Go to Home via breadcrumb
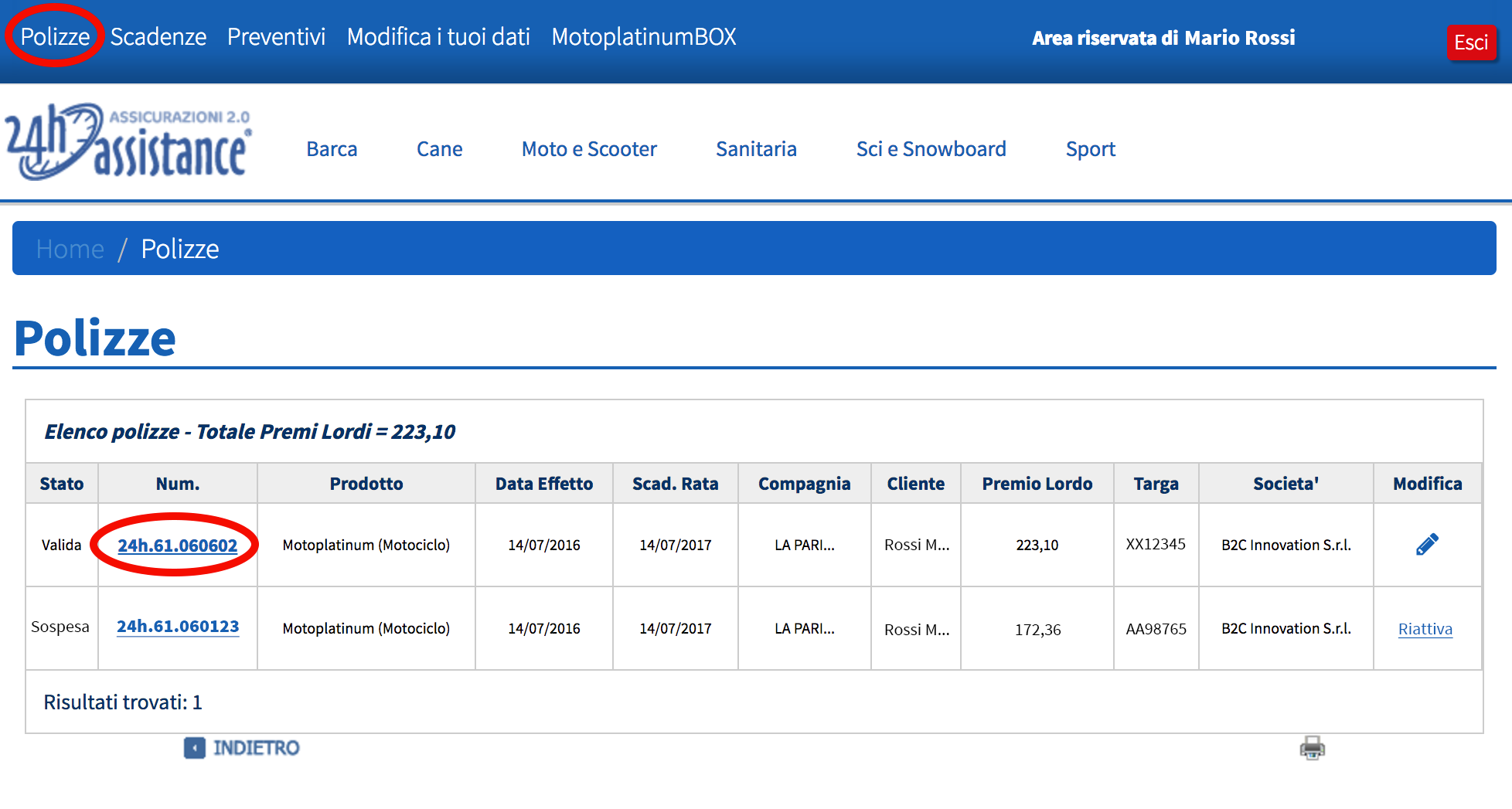Image resolution: width=1512 pixels, height=809 pixels. [x=70, y=249]
